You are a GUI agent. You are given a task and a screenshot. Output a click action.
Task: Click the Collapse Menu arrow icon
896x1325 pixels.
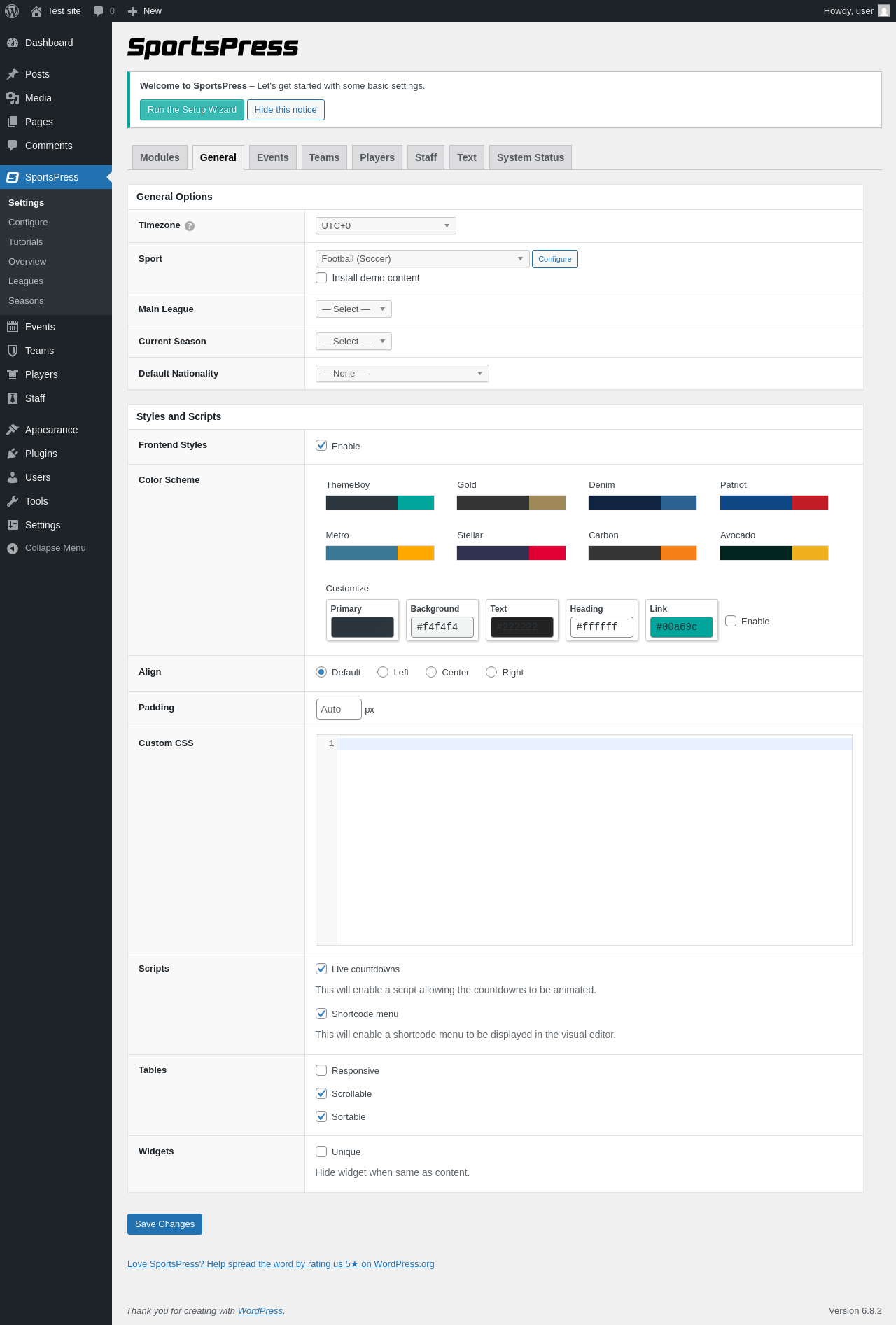pyautogui.click(x=13, y=548)
